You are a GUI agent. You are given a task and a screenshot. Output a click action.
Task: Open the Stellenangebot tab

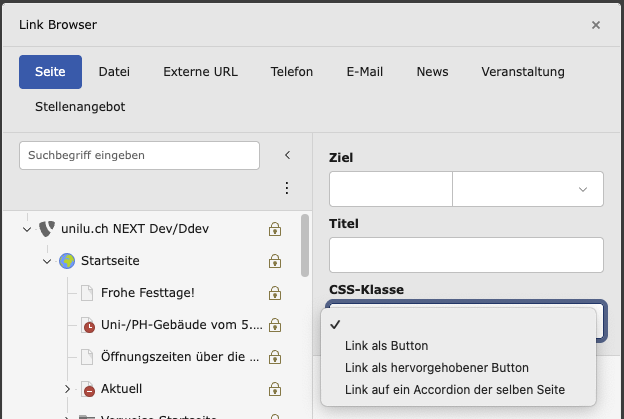pos(80,106)
